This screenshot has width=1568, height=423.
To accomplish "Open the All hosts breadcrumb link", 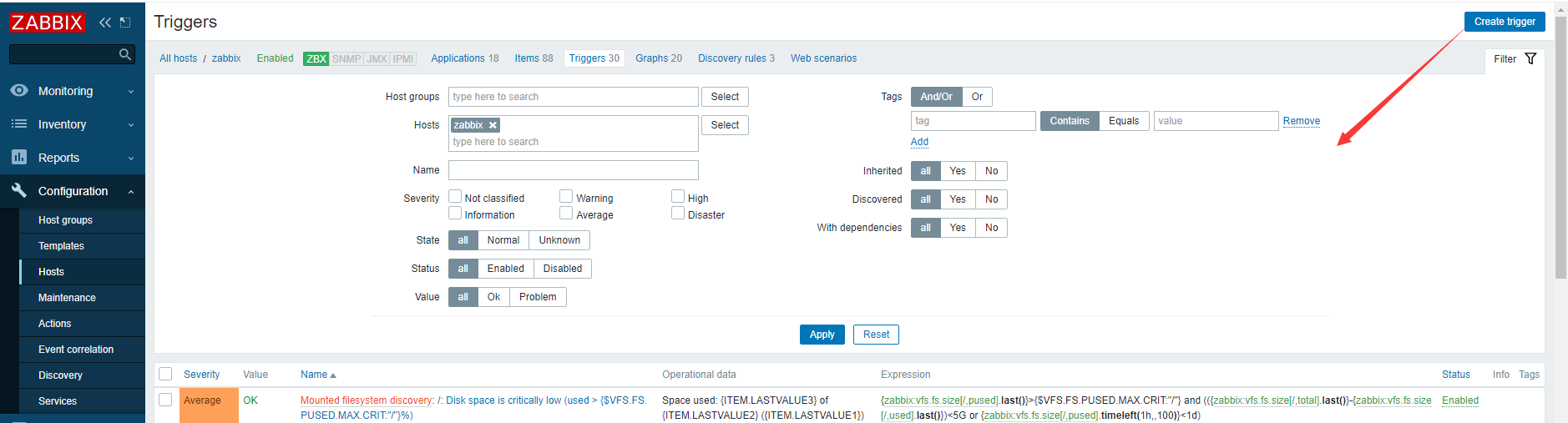I will click(x=178, y=58).
